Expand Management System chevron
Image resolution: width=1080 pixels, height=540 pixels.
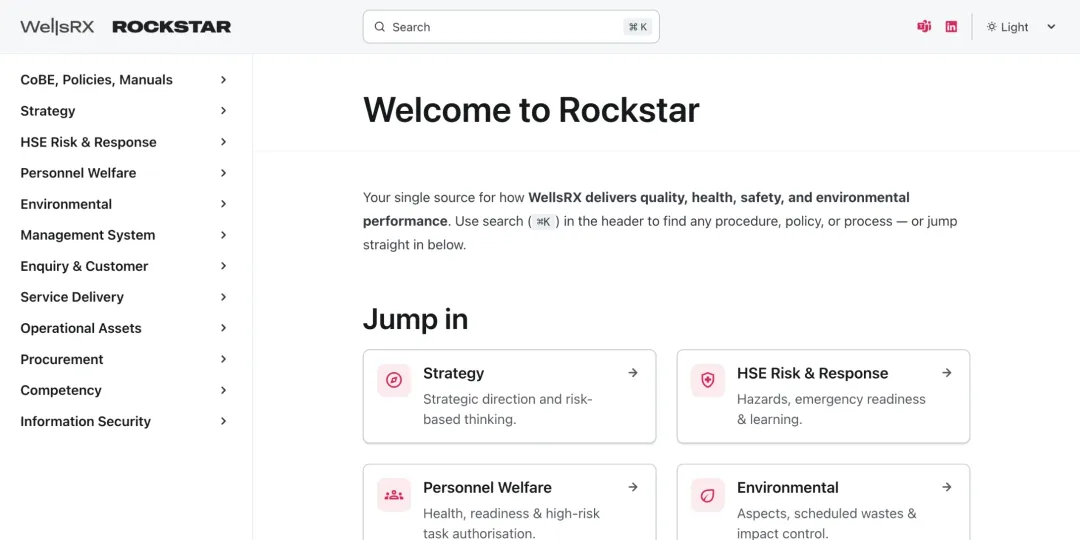(x=223, y=235)
